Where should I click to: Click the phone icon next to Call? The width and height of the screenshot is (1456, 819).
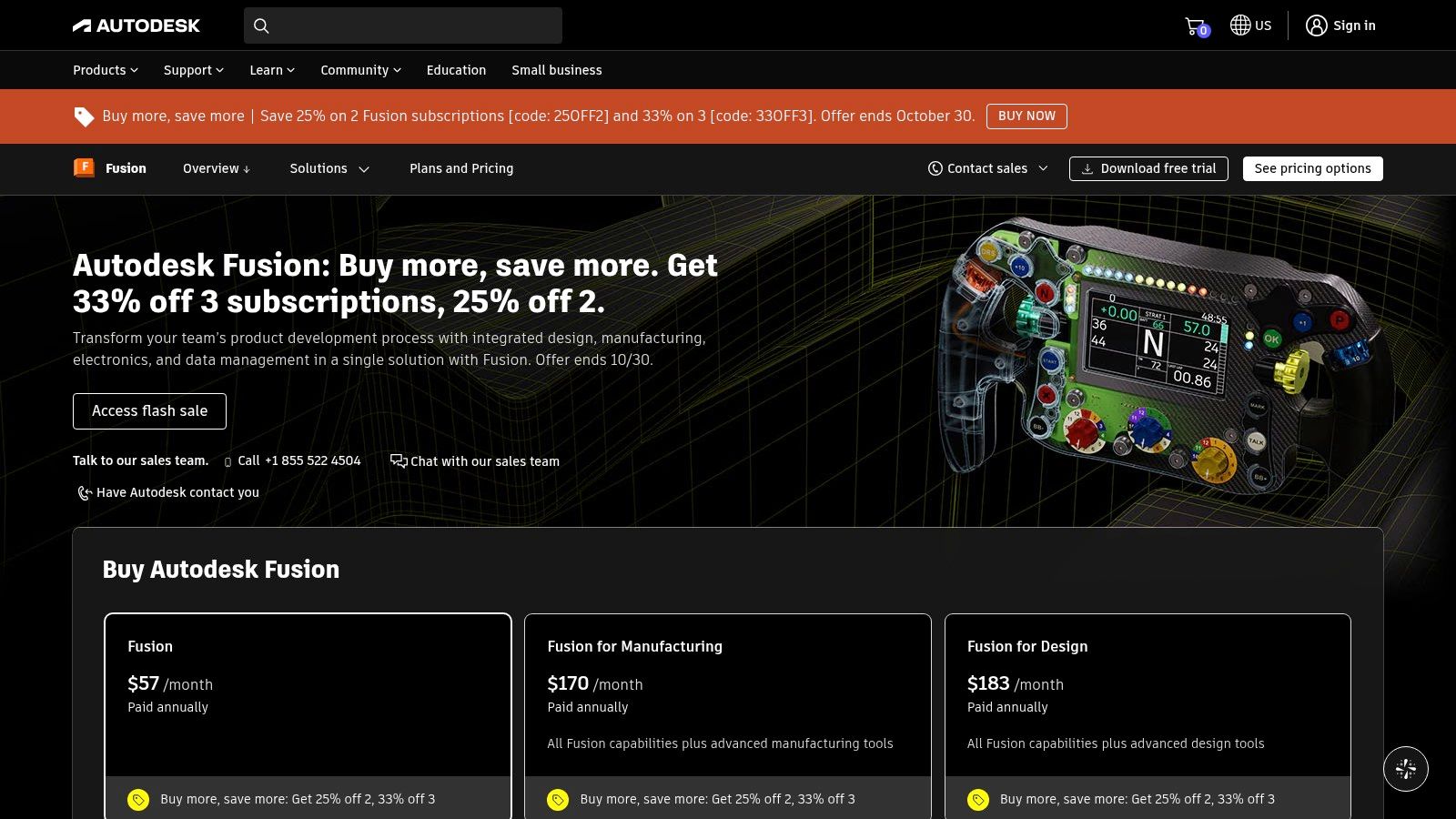(227, 461)
